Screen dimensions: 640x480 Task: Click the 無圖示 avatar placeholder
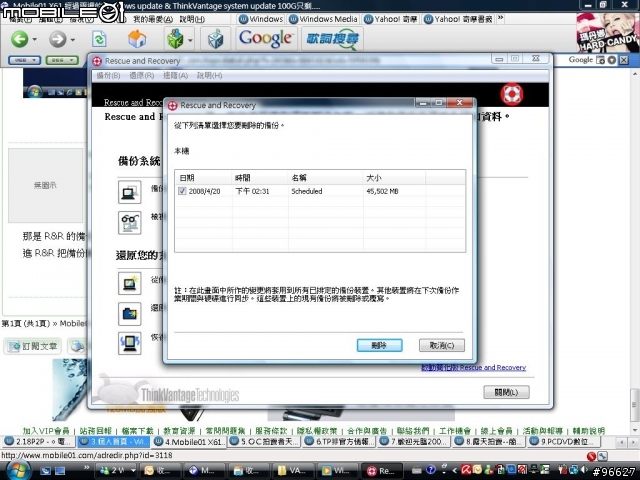[45, 185]
